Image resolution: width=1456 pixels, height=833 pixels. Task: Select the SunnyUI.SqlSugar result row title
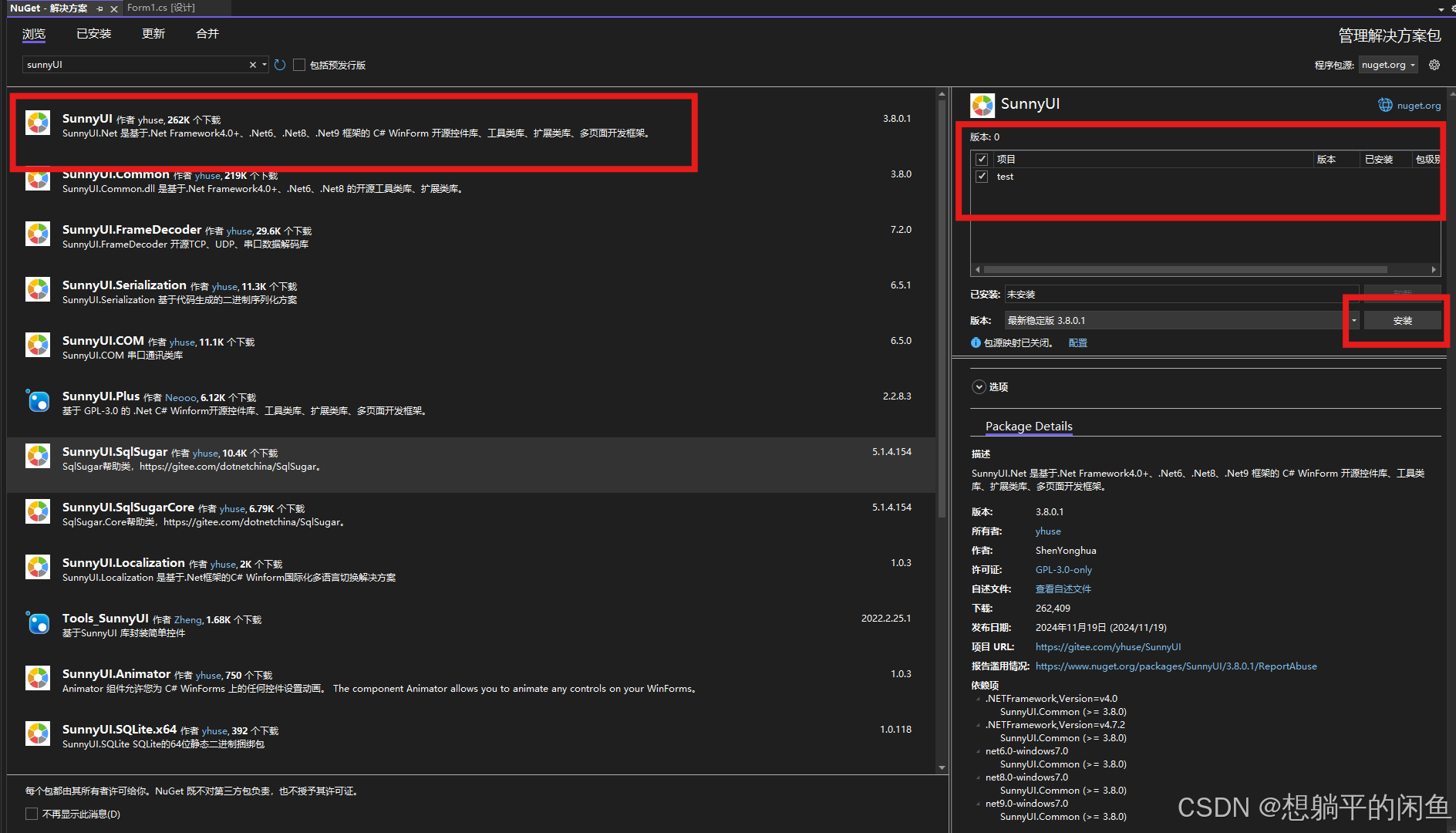click(115, 452)
